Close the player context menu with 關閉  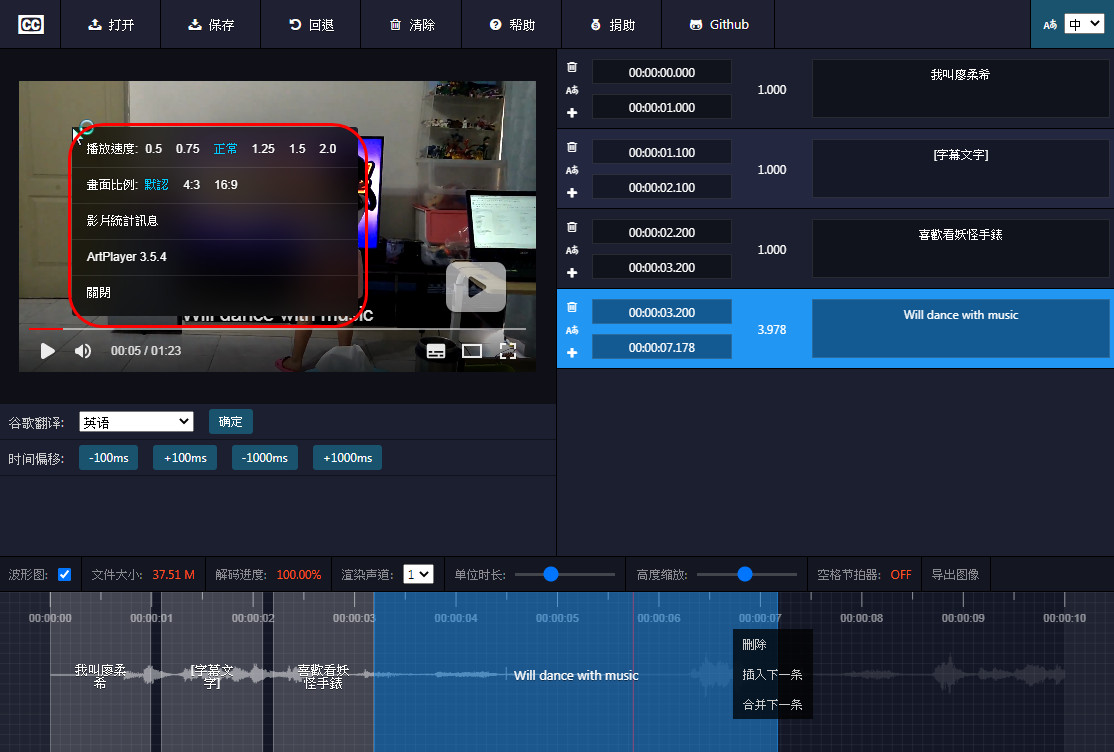coord(216,292)
